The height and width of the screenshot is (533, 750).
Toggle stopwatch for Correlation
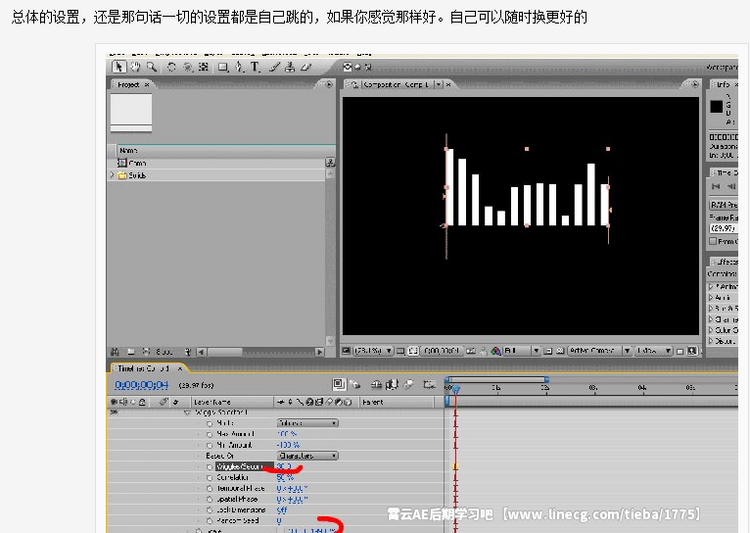click(210, 477)
